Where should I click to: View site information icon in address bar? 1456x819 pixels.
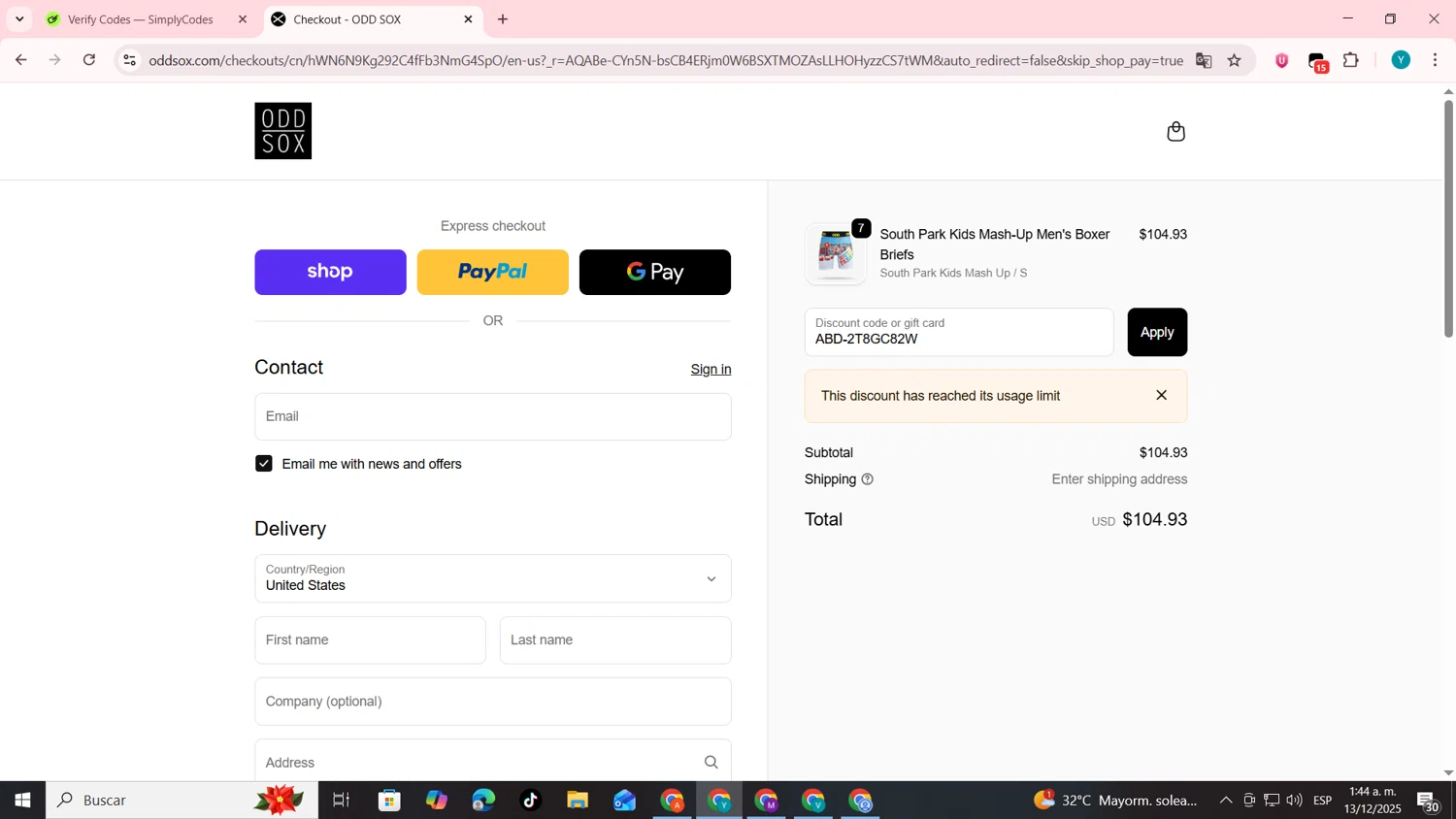coord(129,60)
